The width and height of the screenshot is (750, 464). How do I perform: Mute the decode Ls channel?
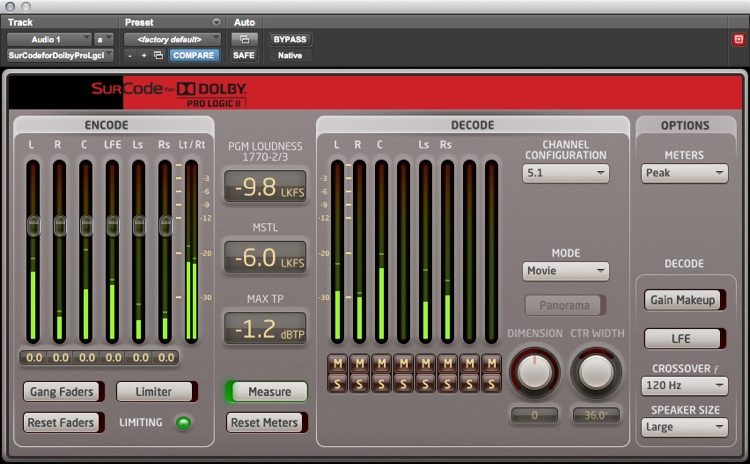(x=426, y=364)
